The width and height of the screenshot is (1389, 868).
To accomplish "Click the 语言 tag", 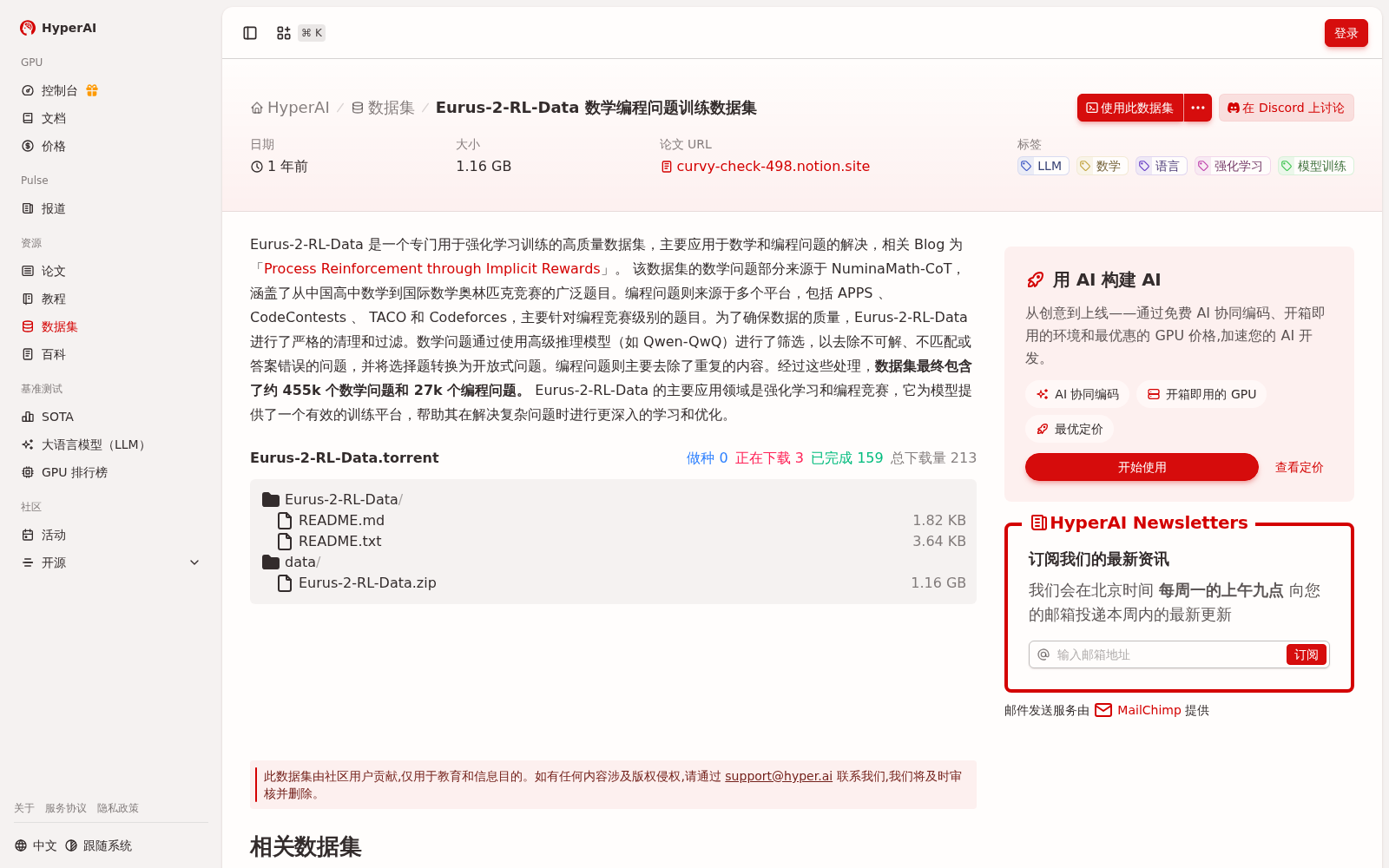I will pyautogui.click(x=1161, y=166).
